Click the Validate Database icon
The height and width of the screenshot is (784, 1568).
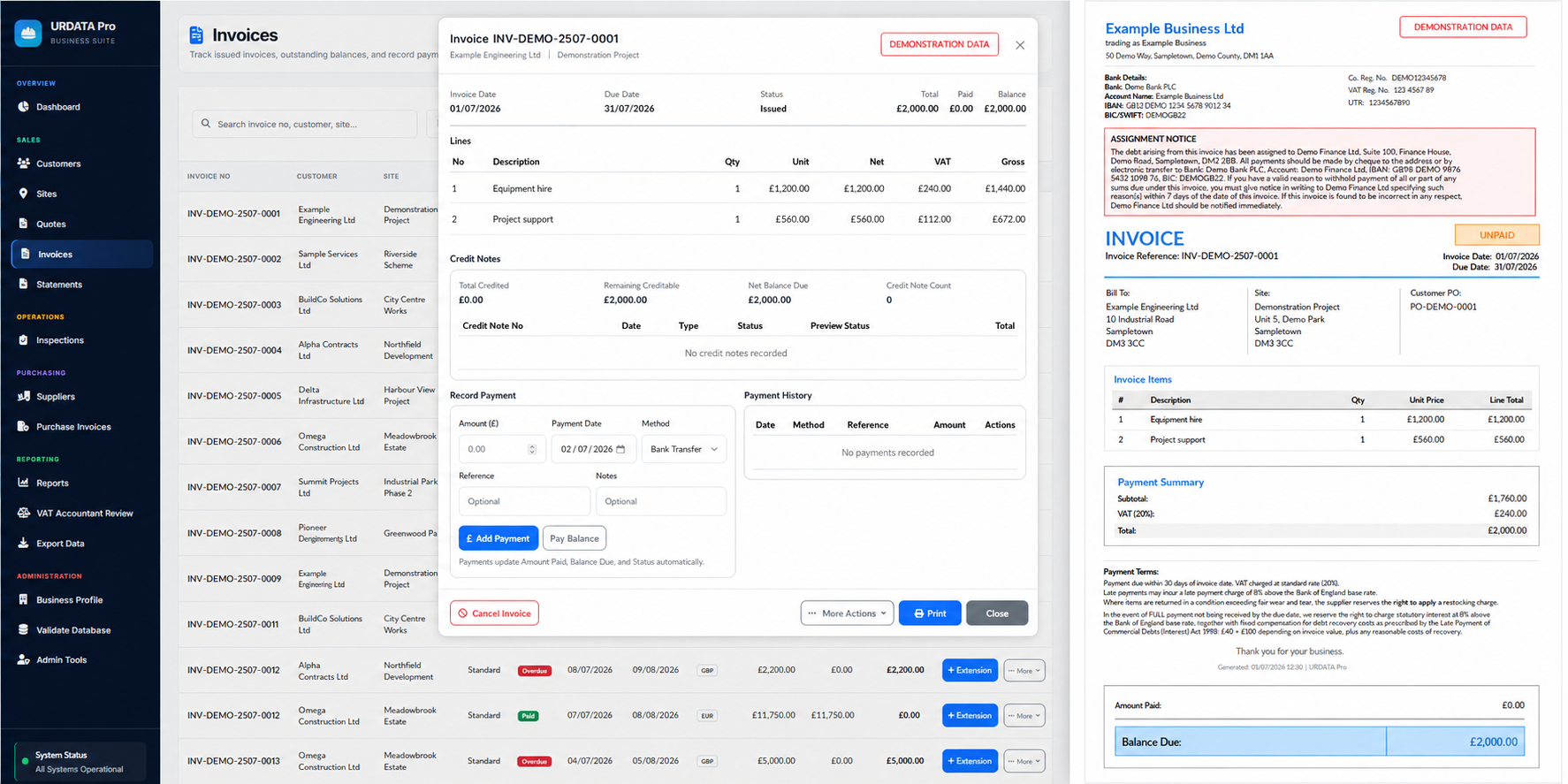click(x=23, y=629)
